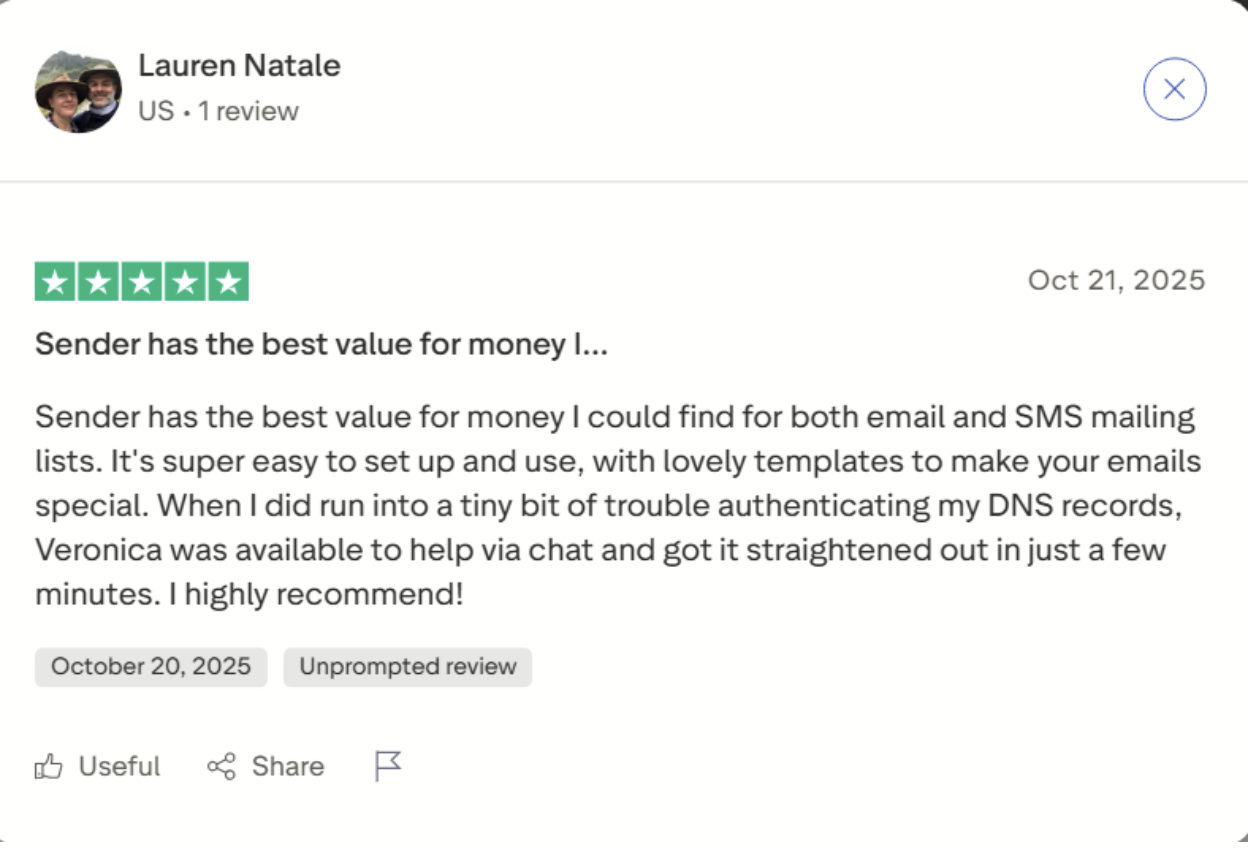The image size is (1250, 848).
Task: Click Lauren Natale's profile photo
Action: click(x=78, y=90)
